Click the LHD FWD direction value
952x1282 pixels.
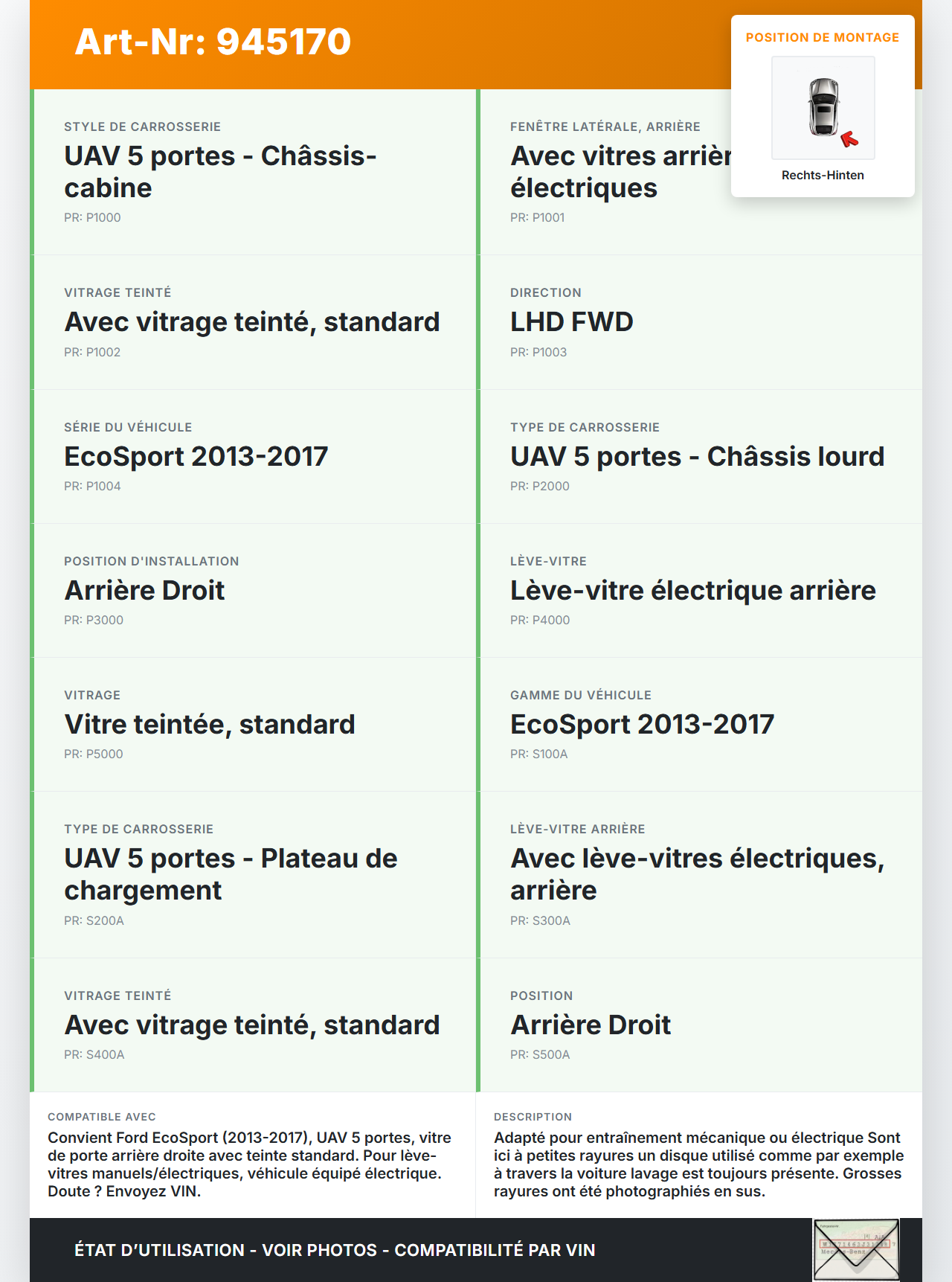(x=571, y=322)
